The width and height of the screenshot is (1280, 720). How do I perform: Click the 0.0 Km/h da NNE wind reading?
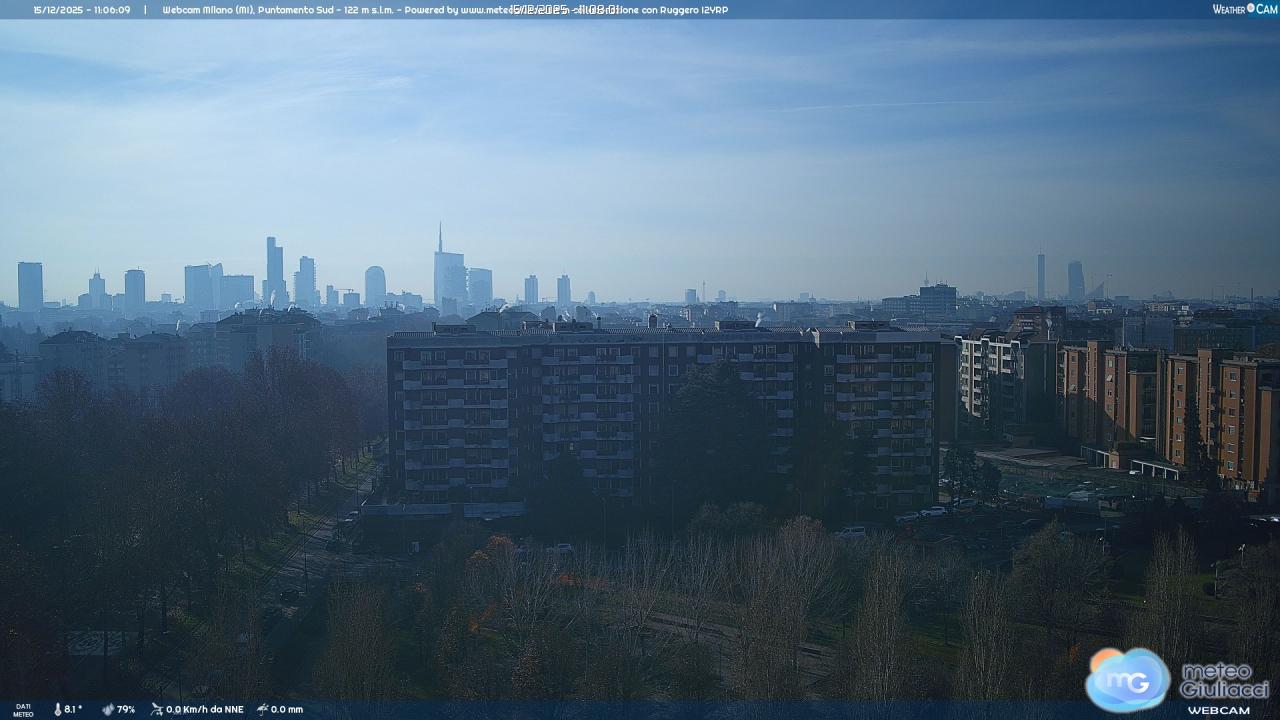(205, 709)
